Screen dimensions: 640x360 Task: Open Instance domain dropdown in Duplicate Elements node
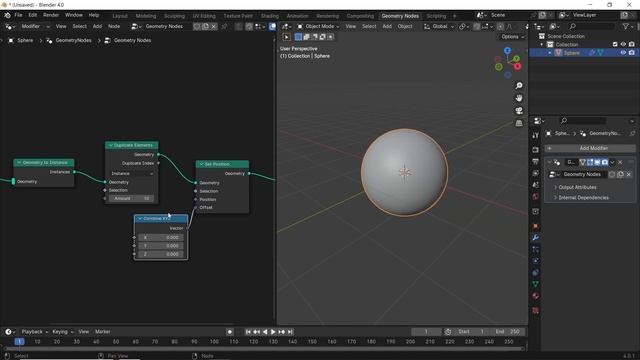tap(131, 173)
